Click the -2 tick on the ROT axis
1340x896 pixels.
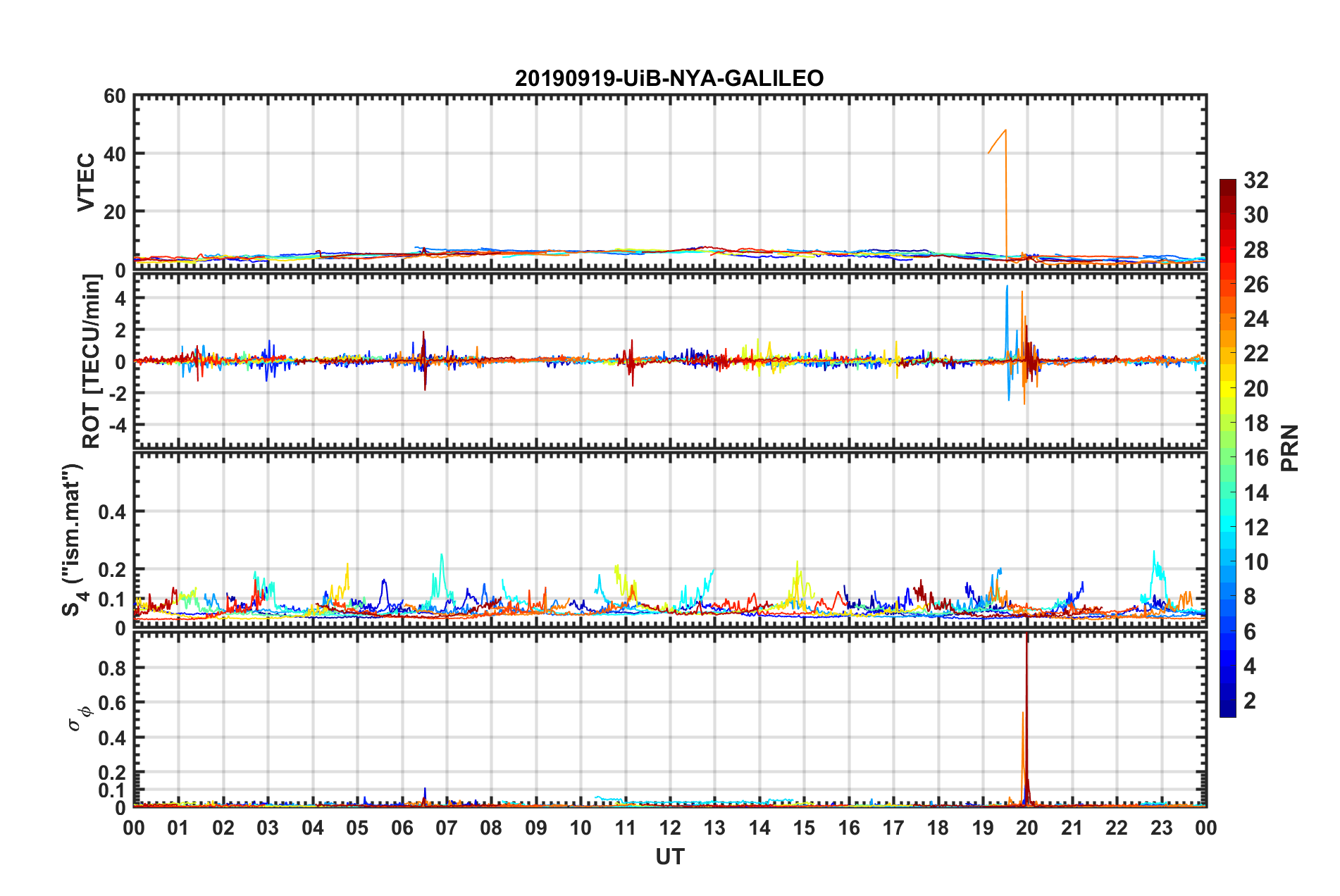pos(116,393)
